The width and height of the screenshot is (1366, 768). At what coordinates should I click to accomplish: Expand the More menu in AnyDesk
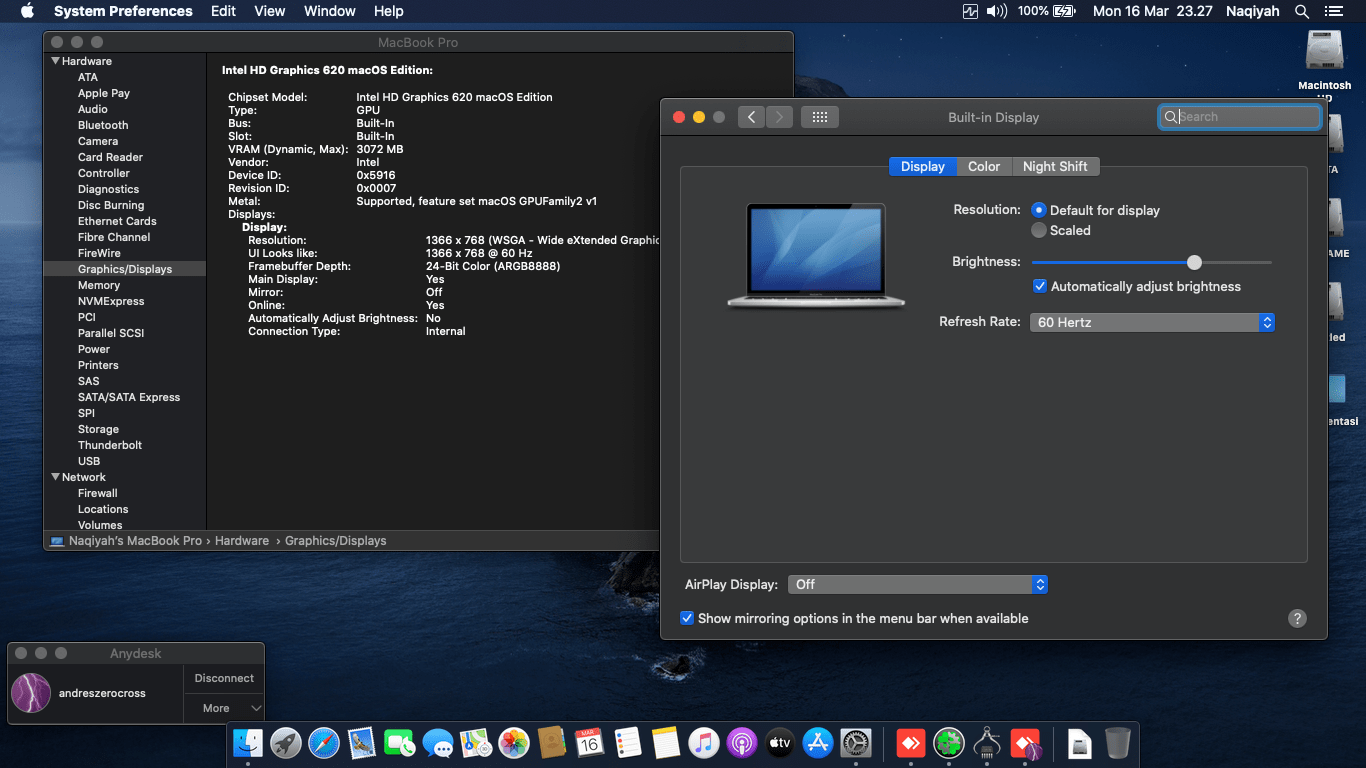(x=224, y=708)
